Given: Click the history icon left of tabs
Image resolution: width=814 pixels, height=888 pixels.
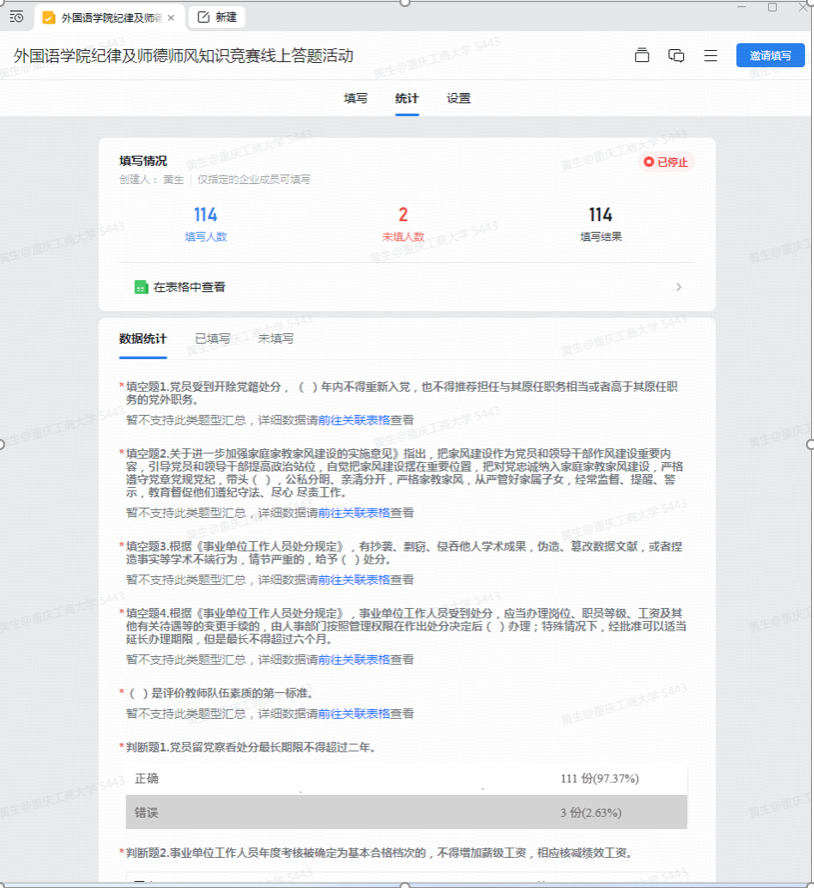Looking at the screenshot, I should (x=16, y=17).
